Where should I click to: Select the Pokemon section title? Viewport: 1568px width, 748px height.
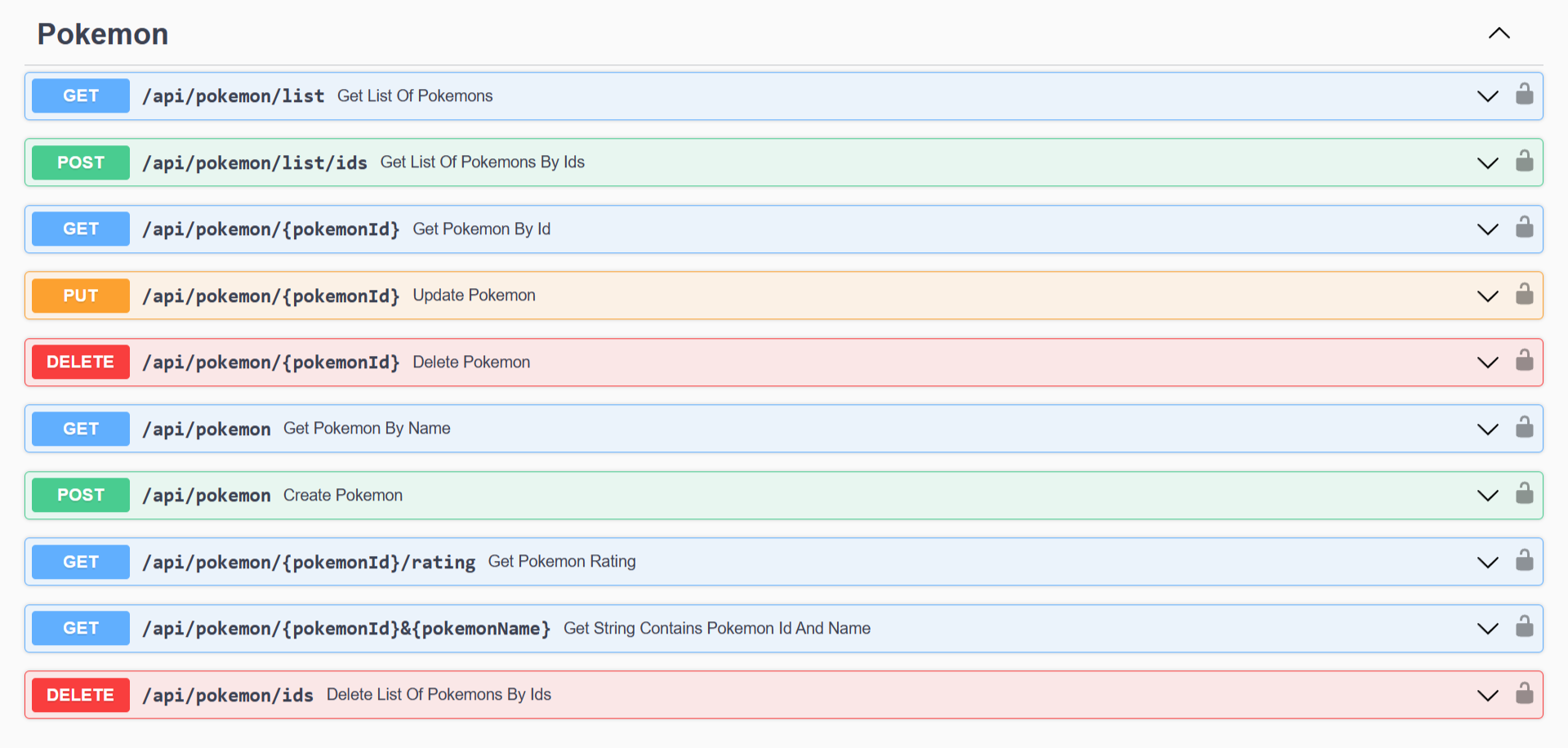tap(102, 33)
